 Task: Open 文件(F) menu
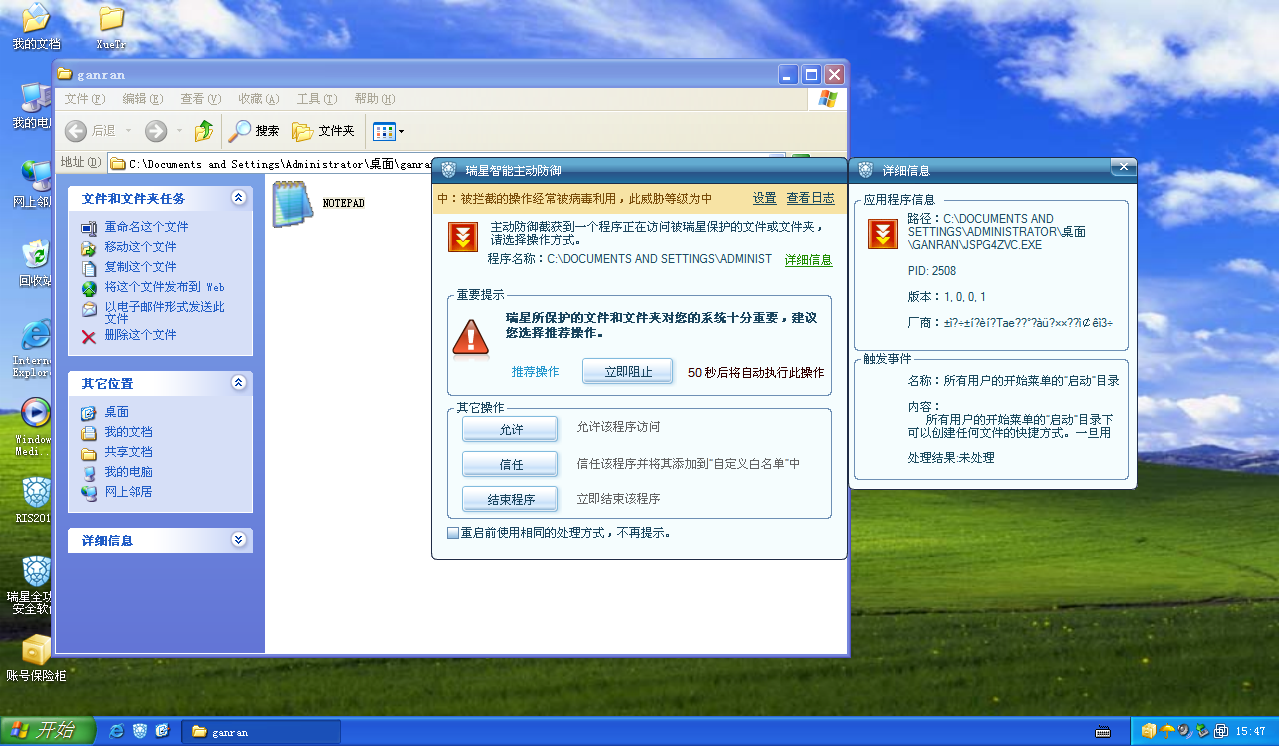click(85, 99)
